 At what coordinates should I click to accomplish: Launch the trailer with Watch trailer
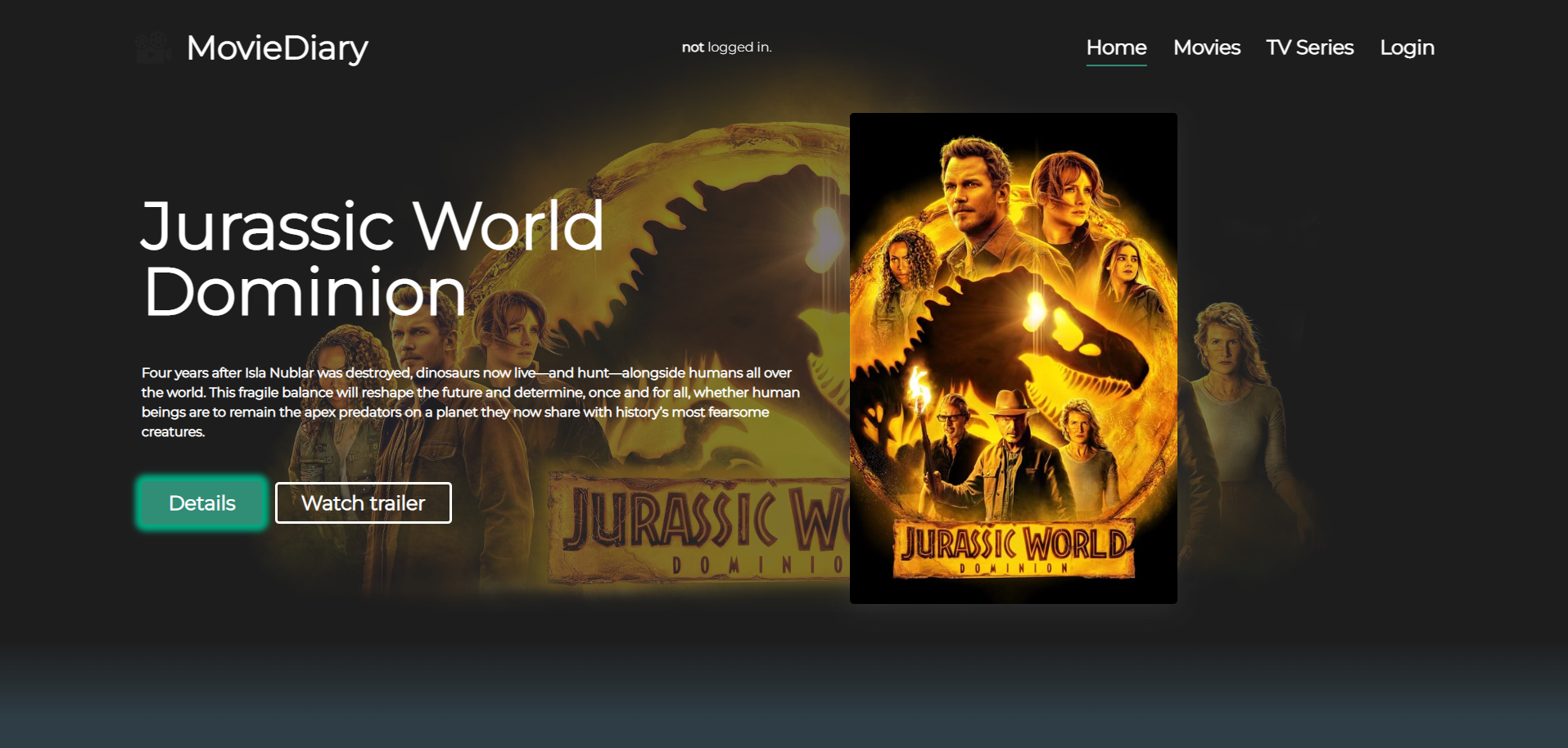pos(363,502)
